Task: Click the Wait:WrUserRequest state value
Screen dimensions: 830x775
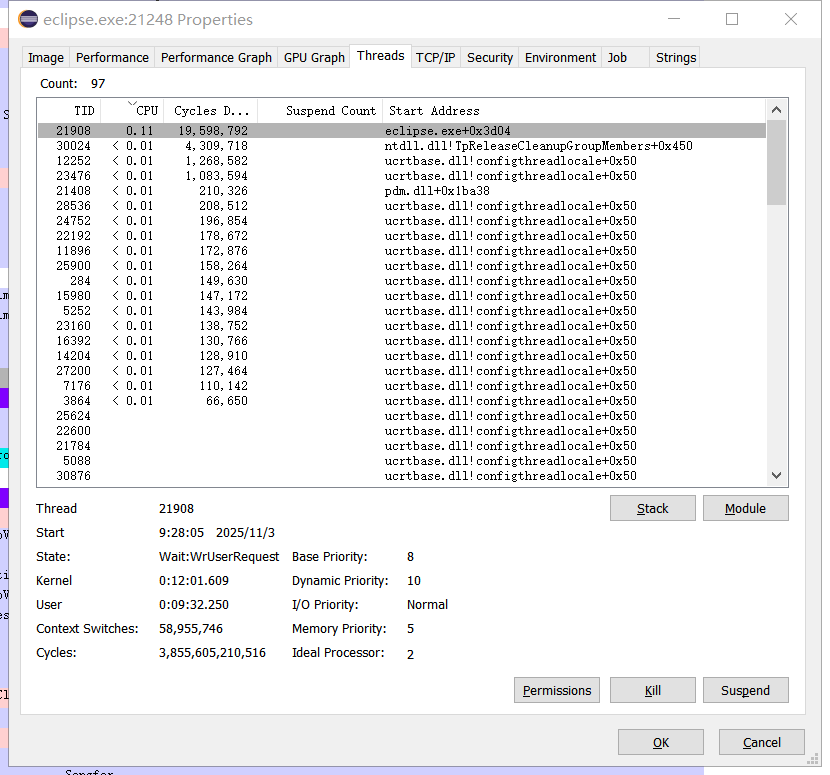Action: pos(219,556)
